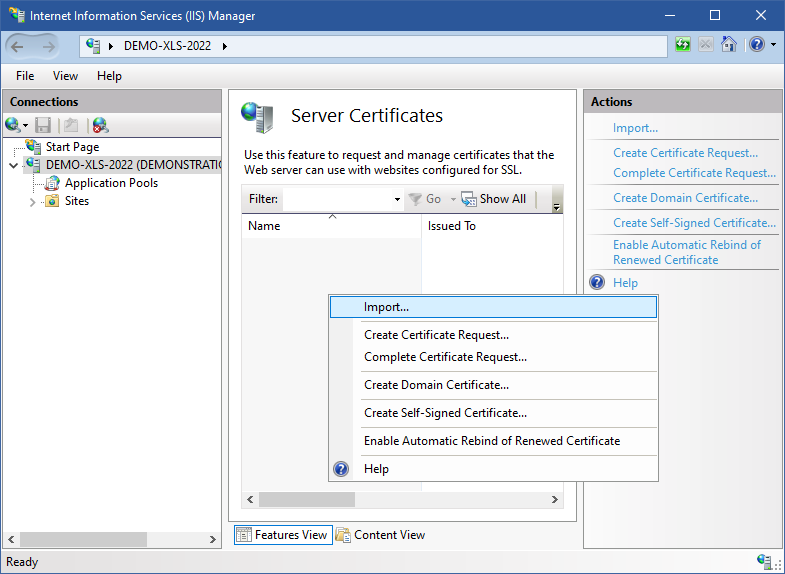Select Application Pools in the tree
The height and width of the screenshot is (574, 785).
[111, 183]
